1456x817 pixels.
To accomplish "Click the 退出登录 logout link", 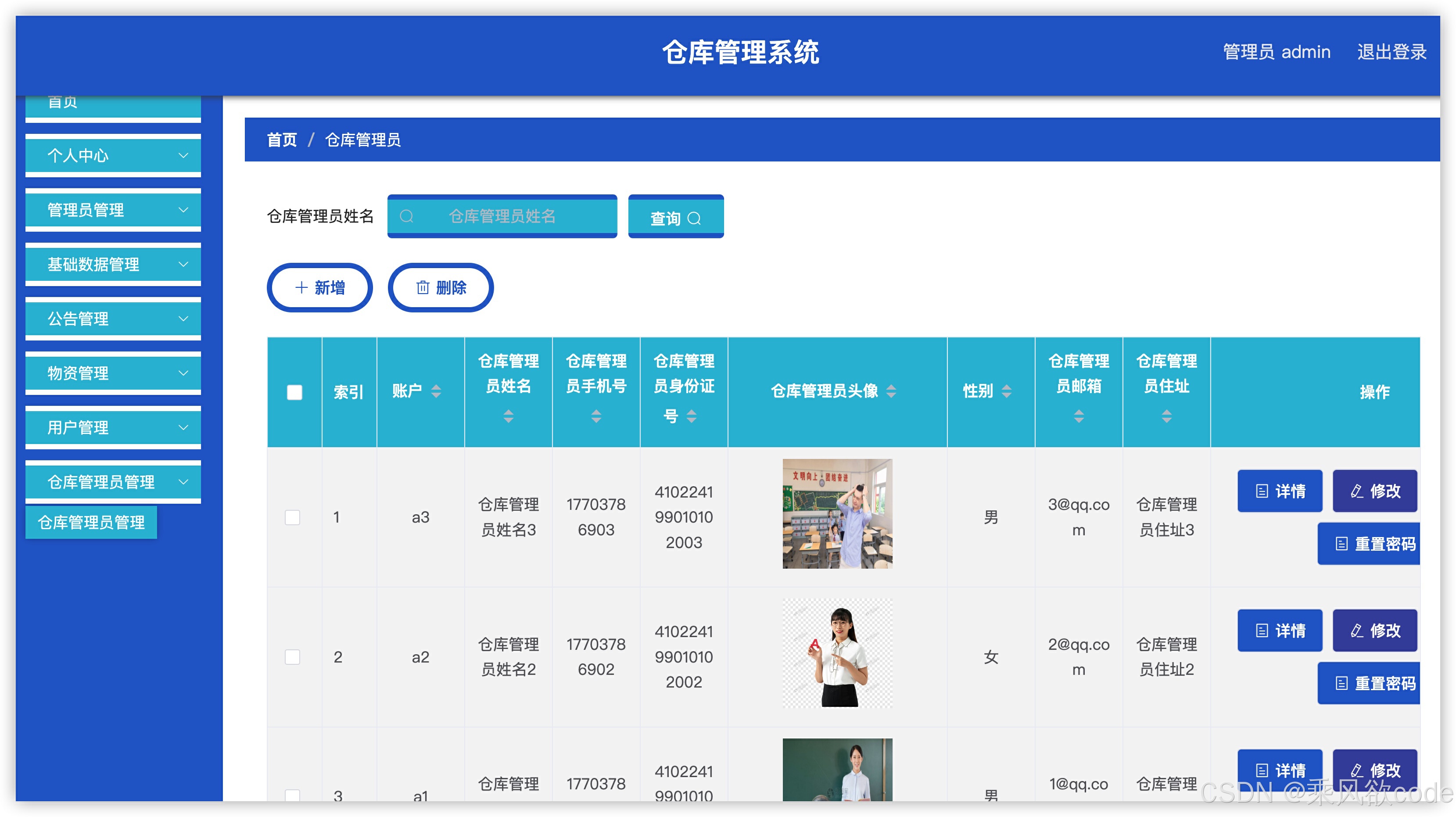I will click(x=1391, y=53).
